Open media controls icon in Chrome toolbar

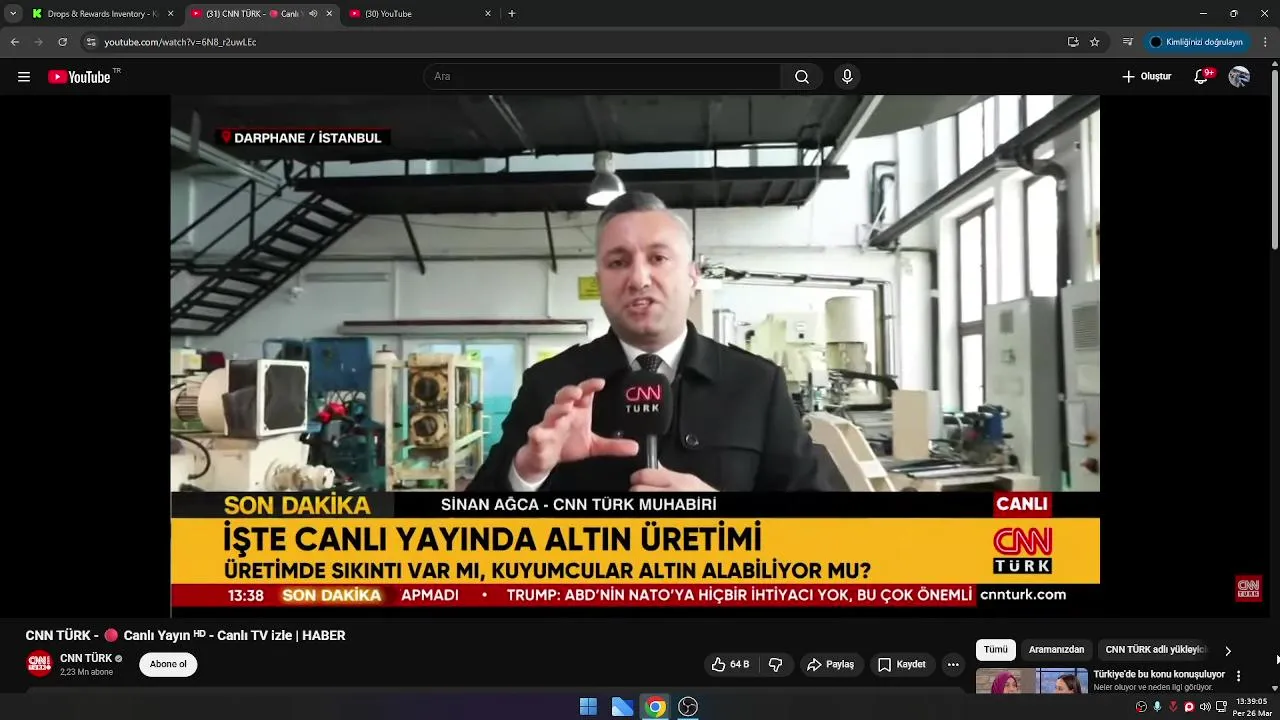(x=1128, y=42)
